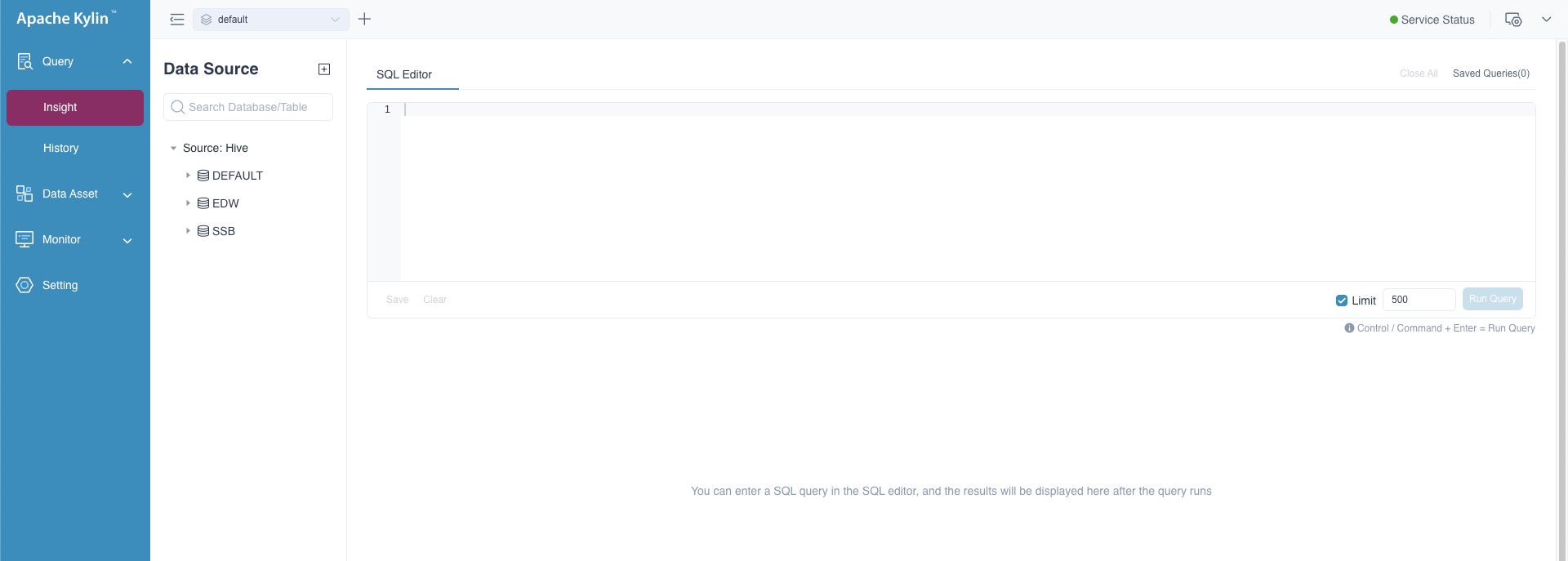Click the Monitor screen icon in the sidebar
This screenshot has width=1568, height=561.
pyautogui.click(x=24, y=239)
